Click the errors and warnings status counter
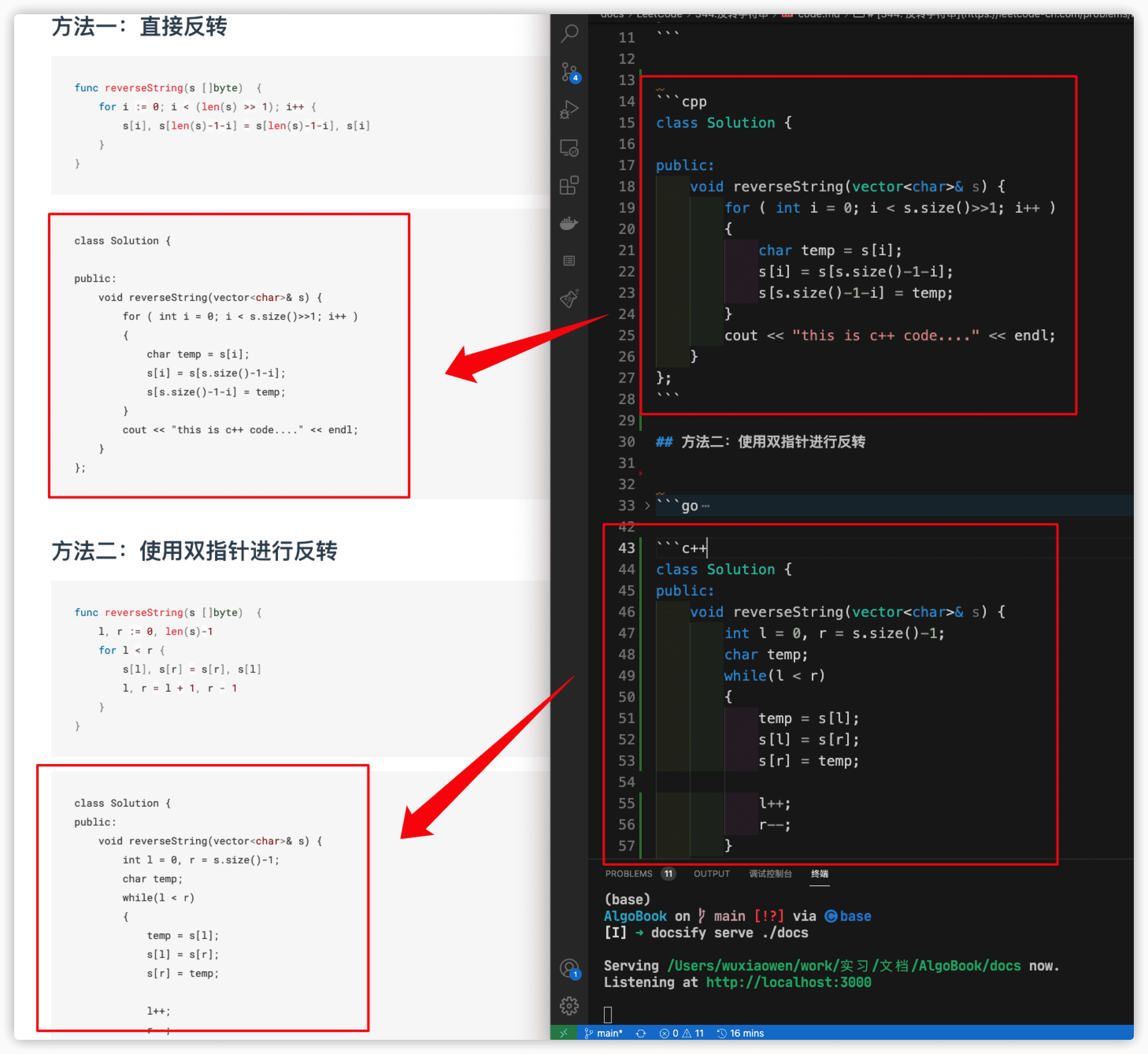 (x=681, y=1034)
